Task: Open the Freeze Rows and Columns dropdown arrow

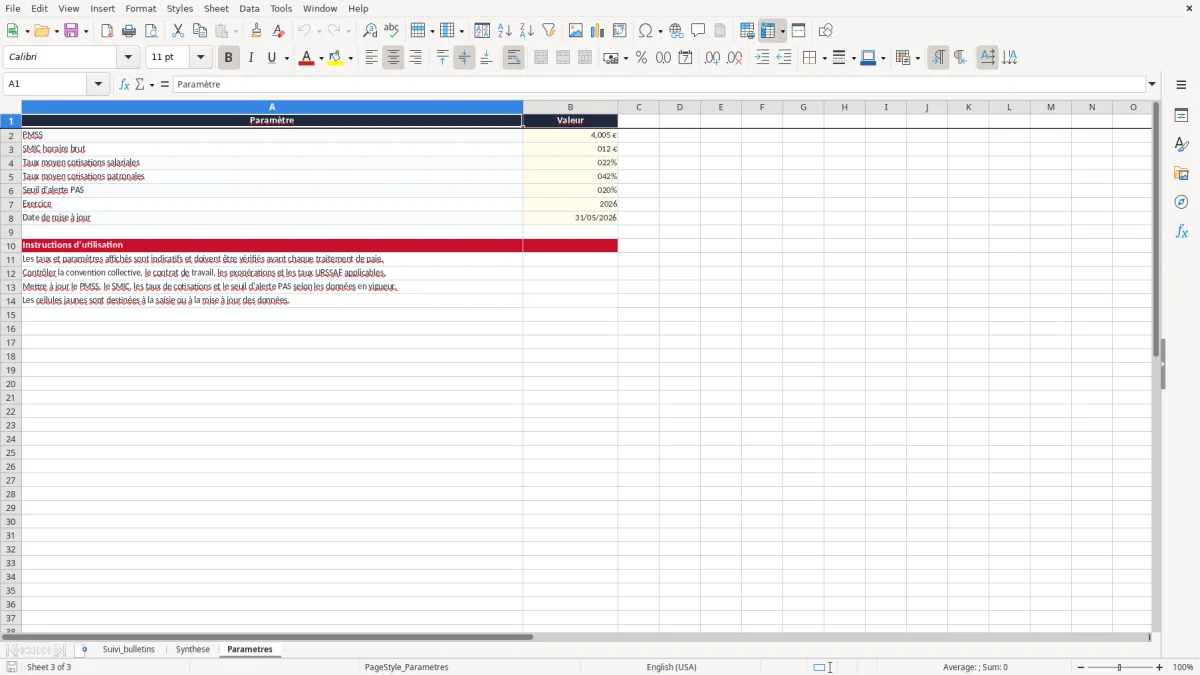Action: (782, 31)
